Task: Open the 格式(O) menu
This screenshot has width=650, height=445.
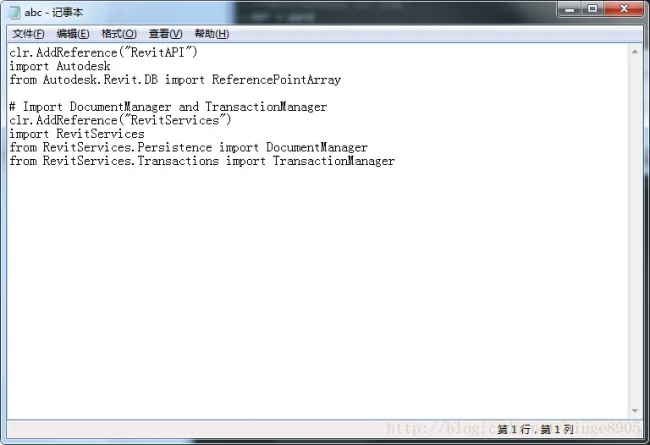Action: 119,34
